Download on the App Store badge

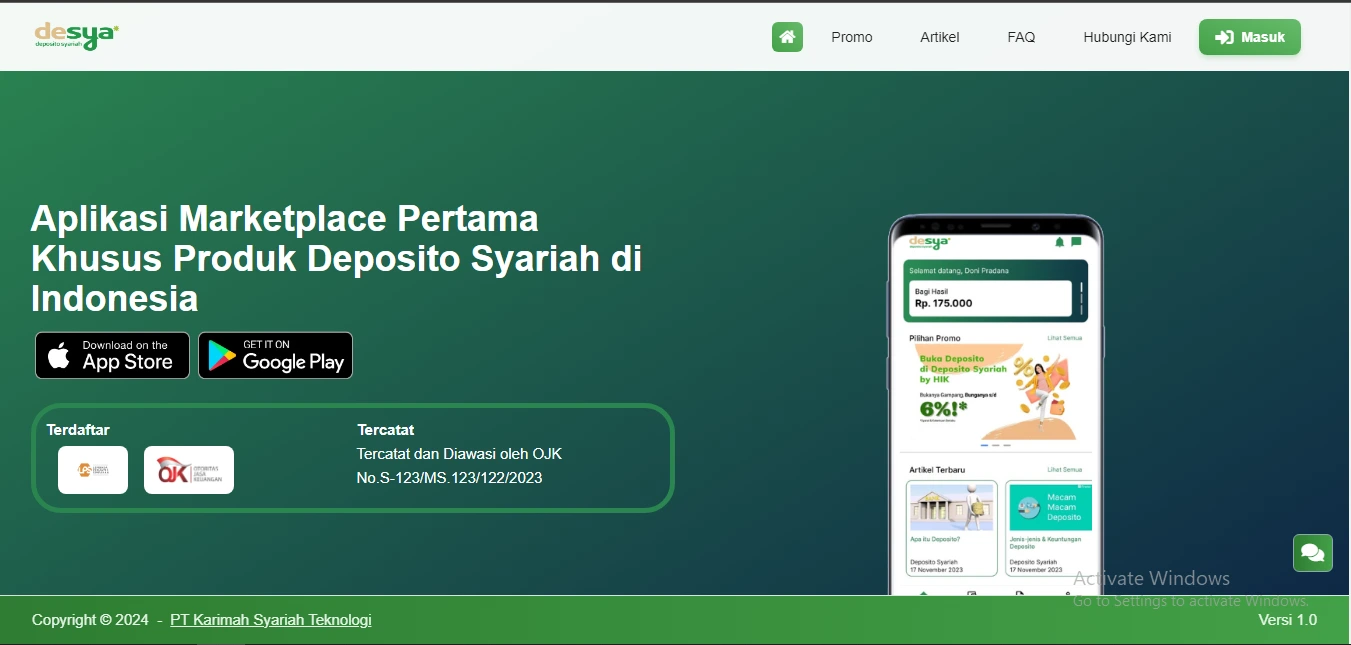pyautogui.click(x=112, y=355)
